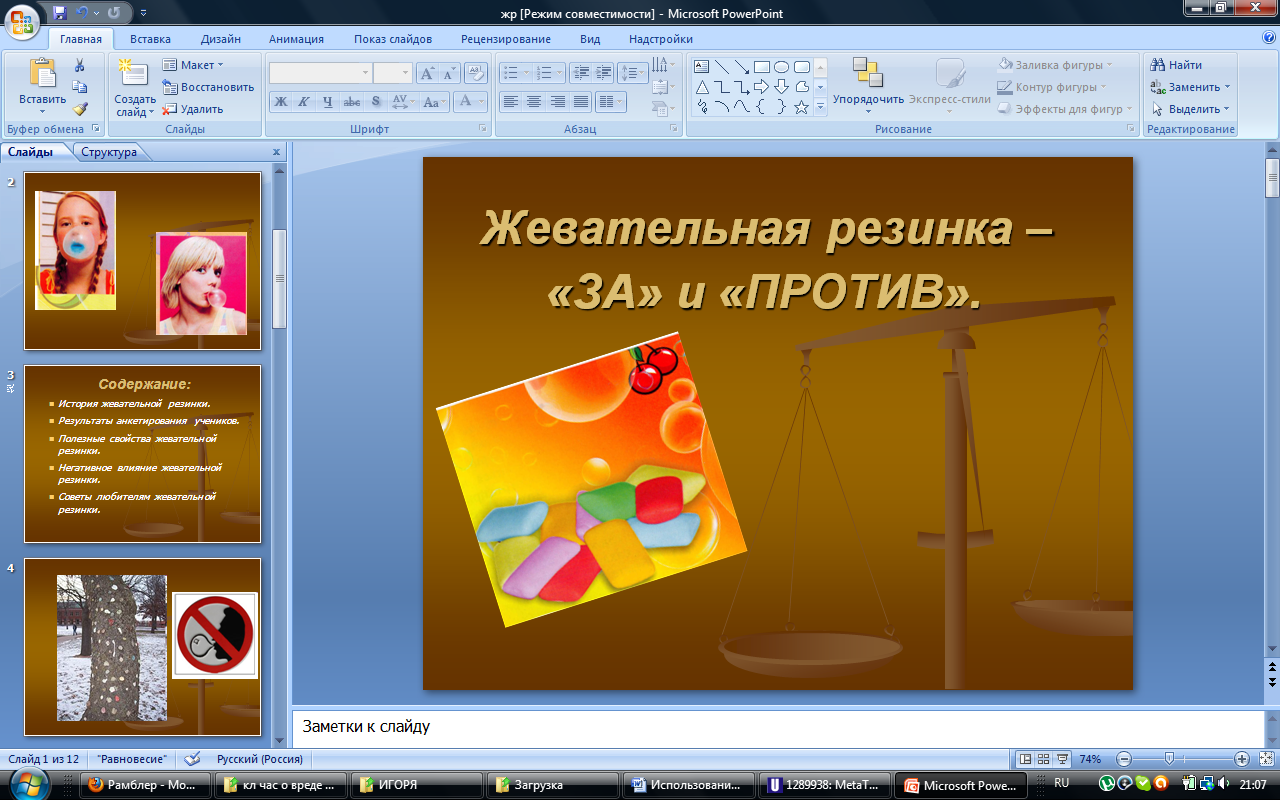Click the Упорядочить arrange button
The width and height of the screenshot is (1280, 800).
pos(868,84)
